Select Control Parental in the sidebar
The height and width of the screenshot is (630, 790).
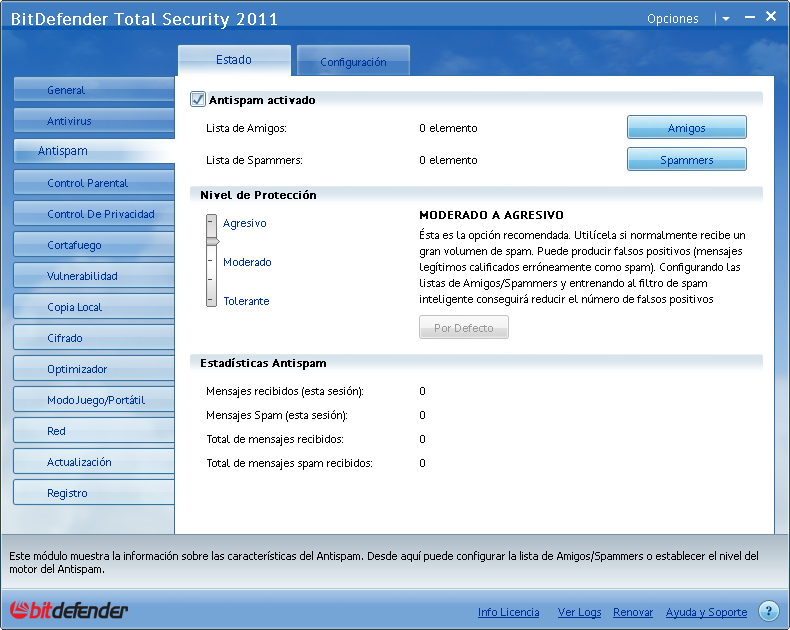pyautogui.click(x=94, y=183)
